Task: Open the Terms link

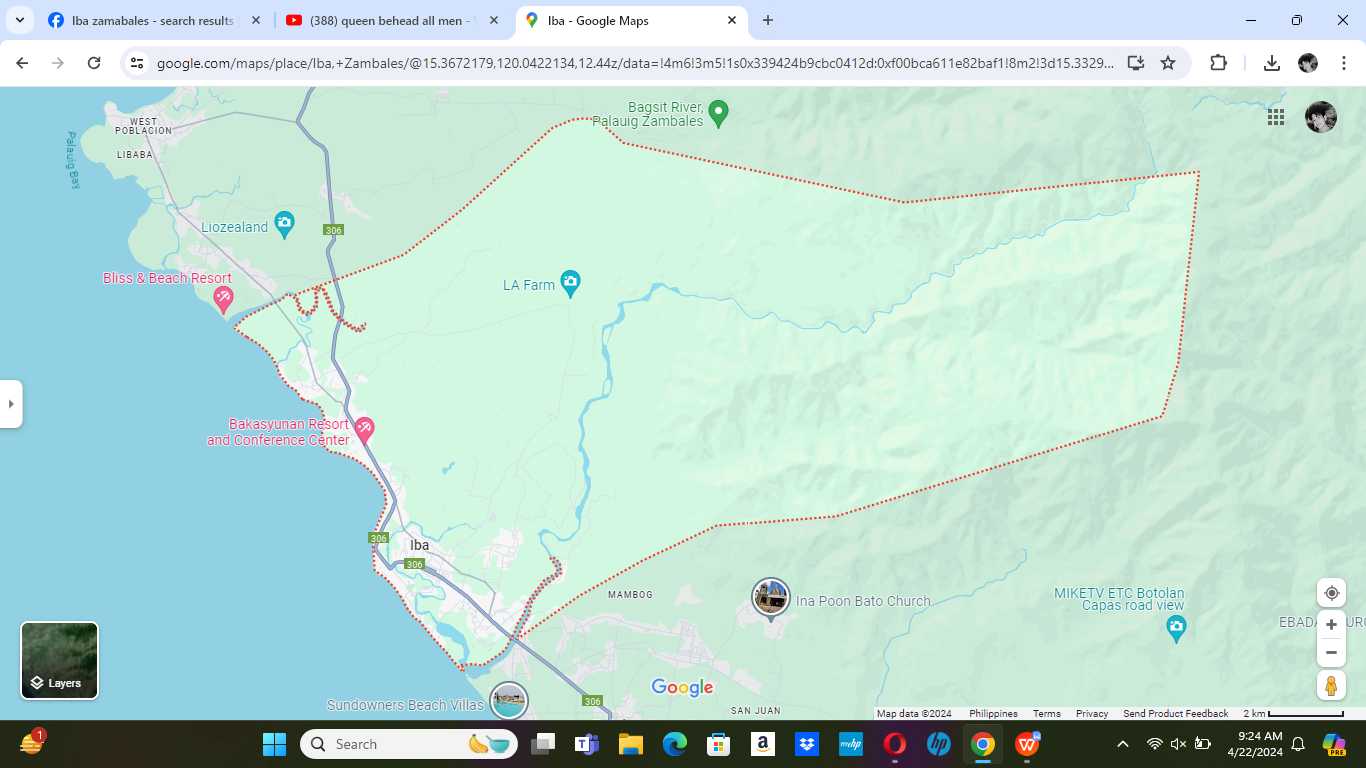Action: 1047,714
